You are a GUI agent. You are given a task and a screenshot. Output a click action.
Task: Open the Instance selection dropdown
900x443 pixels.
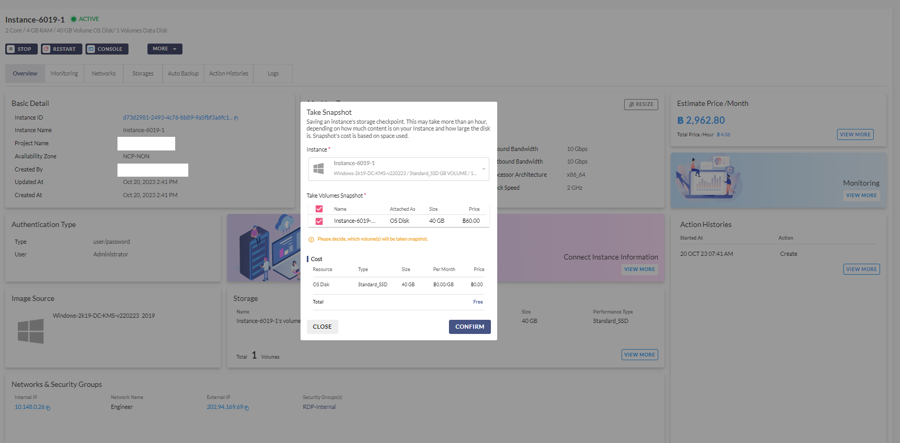click(483, 168)
